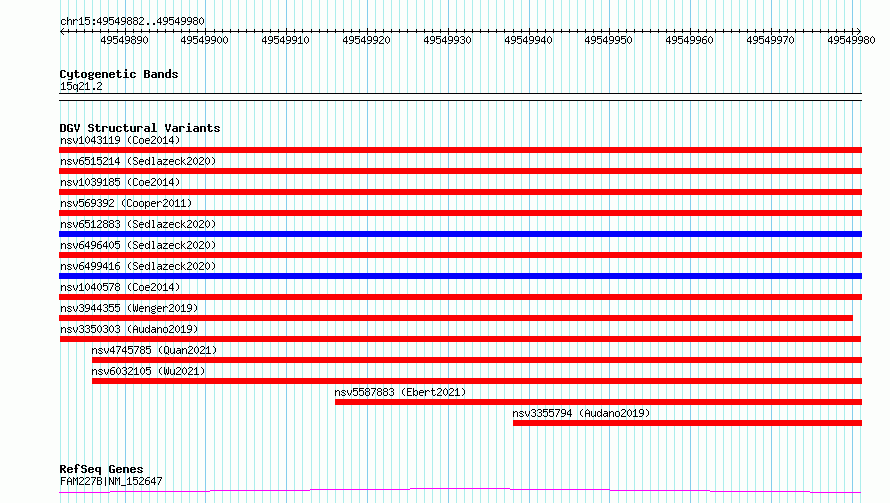Click ruler position 49549930
The image size is (890, 503).
447,40
